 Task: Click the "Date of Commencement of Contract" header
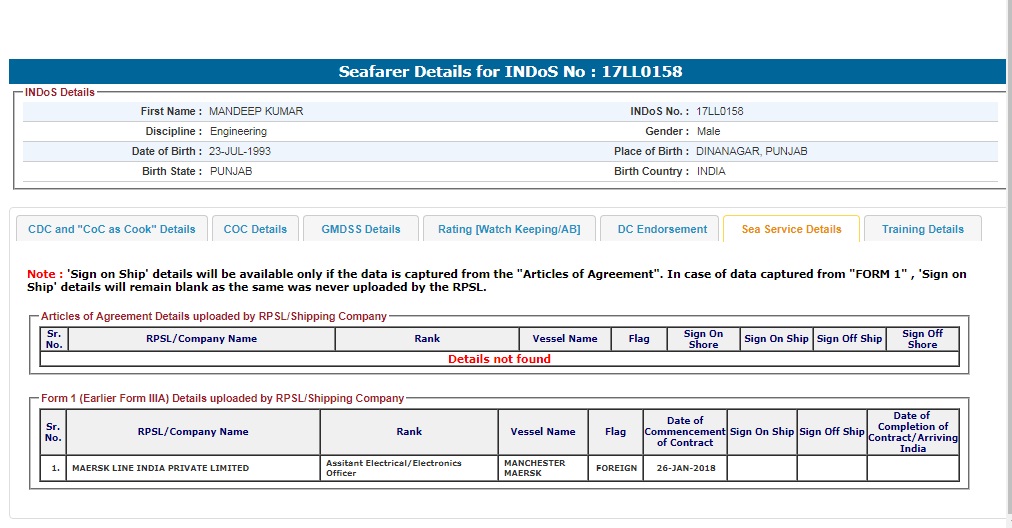[x=684, y=432]
